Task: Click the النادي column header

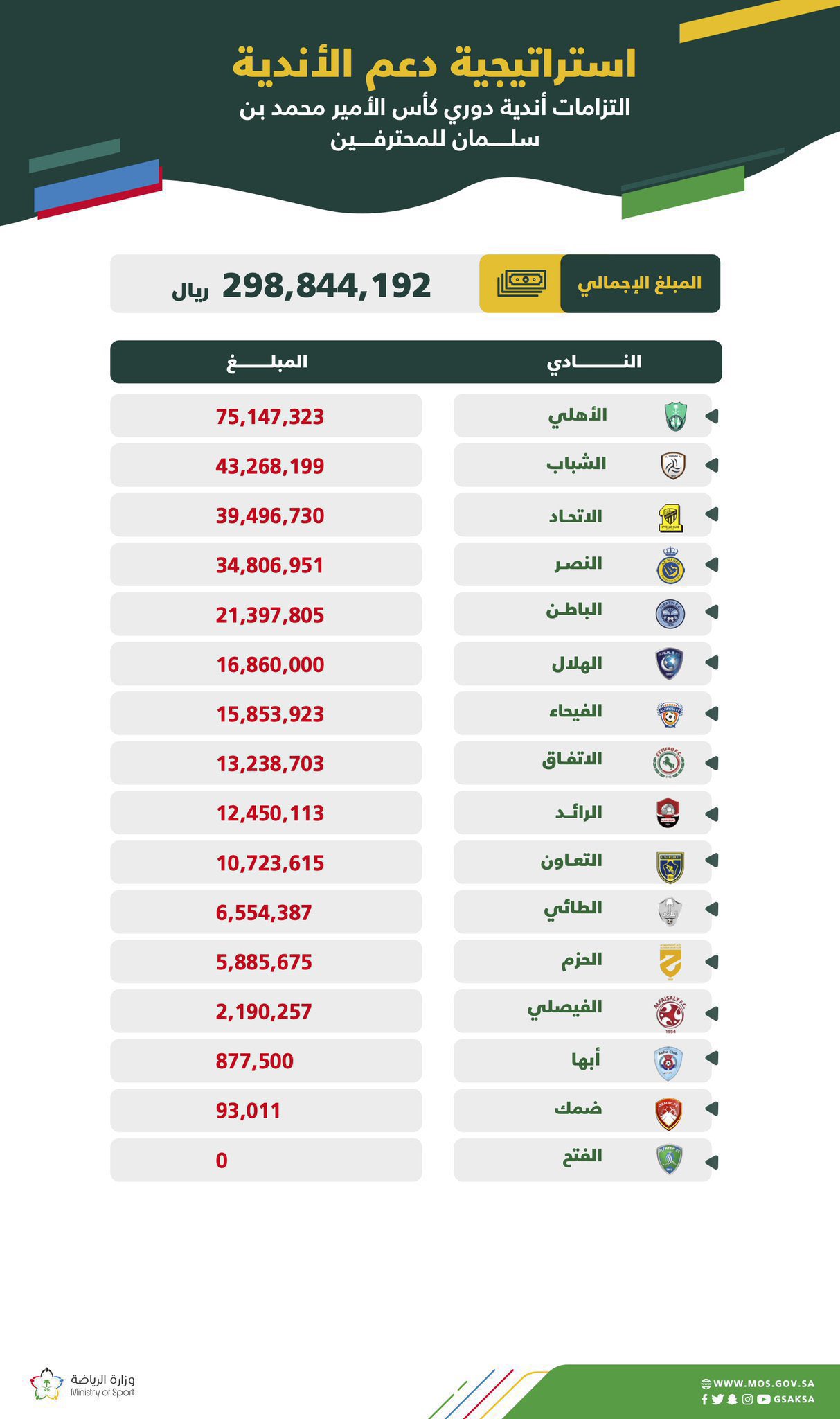Action: pos(594,362)
